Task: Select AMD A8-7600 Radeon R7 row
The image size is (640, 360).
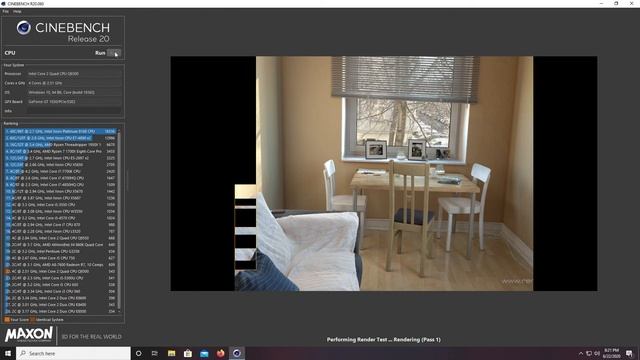Action: (x=60, y=265)
